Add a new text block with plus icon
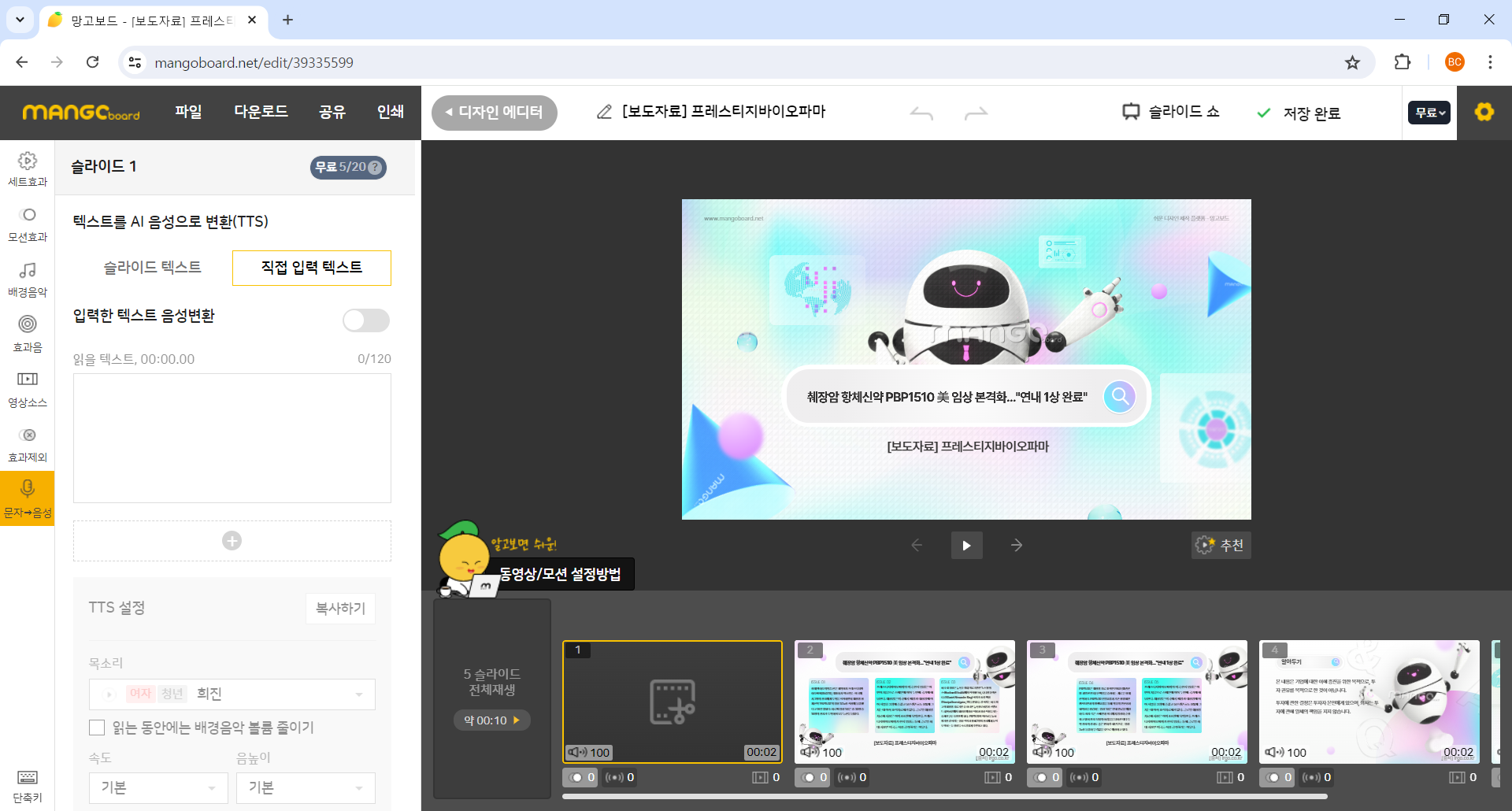 pyautogui.click(x=232, y=541)
